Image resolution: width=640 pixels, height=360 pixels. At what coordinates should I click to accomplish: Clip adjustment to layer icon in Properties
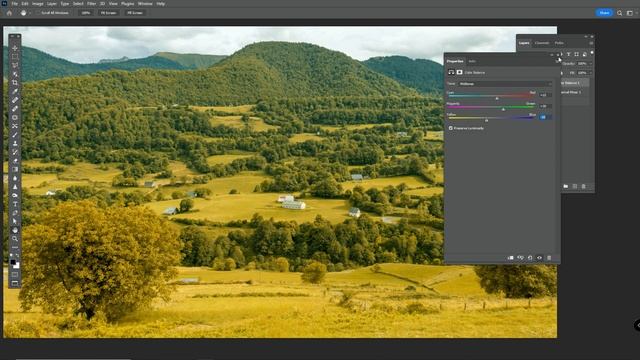511,258
